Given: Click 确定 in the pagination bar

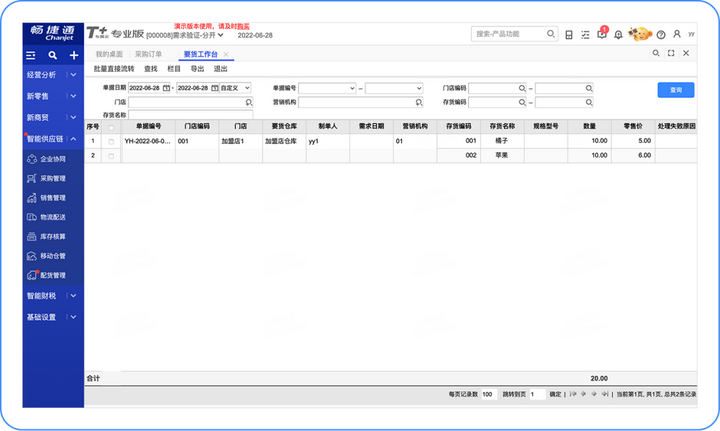Looking at the screenshot, I should (555, 394).
